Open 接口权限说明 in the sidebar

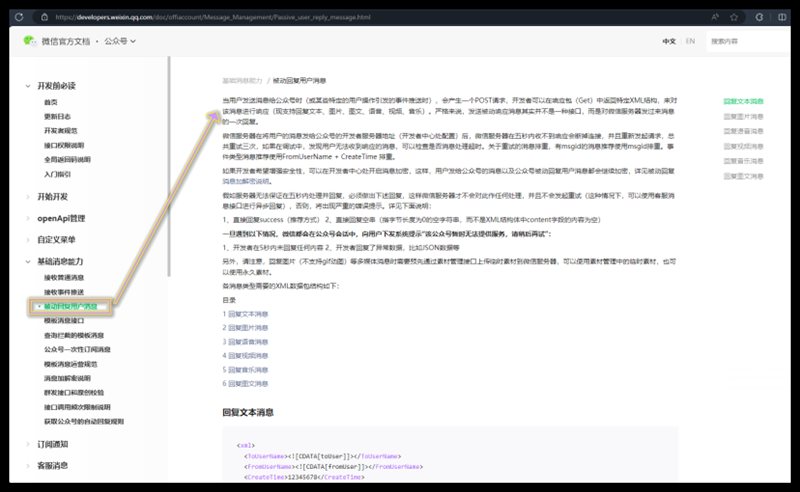64,145
